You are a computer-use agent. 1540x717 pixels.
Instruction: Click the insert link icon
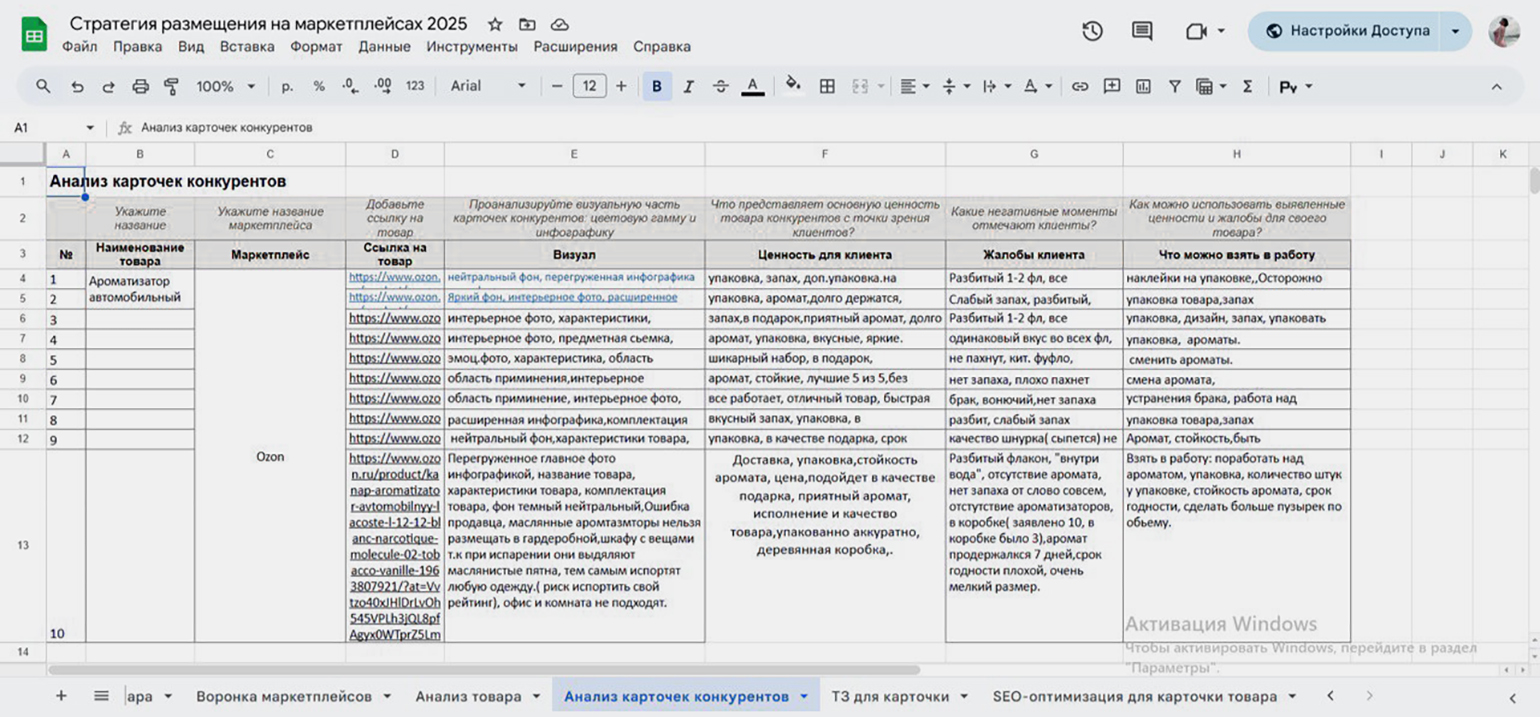click(x=1080, y=87)
